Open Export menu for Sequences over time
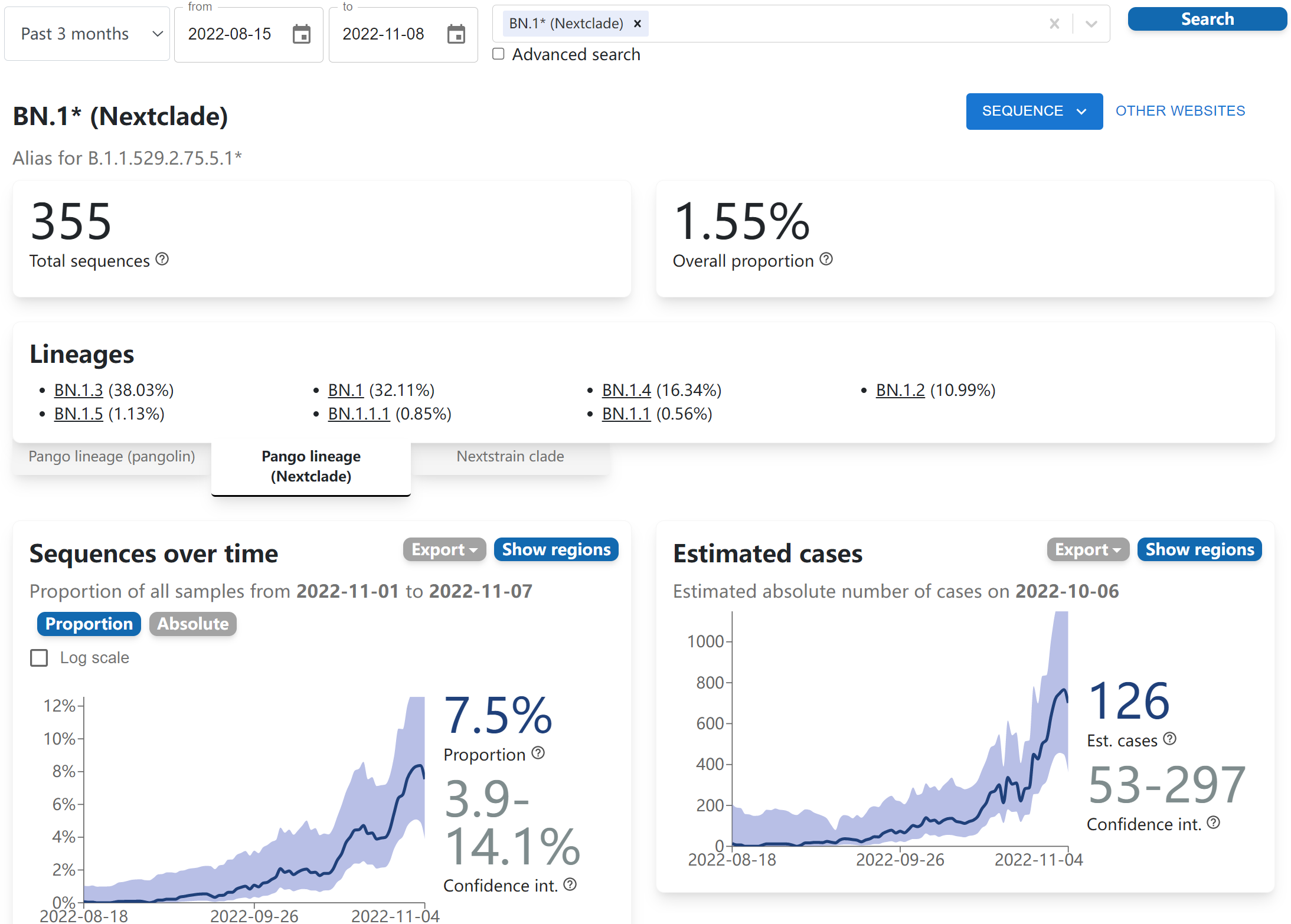The image size is (1291, 924). (x=444, y=549)
